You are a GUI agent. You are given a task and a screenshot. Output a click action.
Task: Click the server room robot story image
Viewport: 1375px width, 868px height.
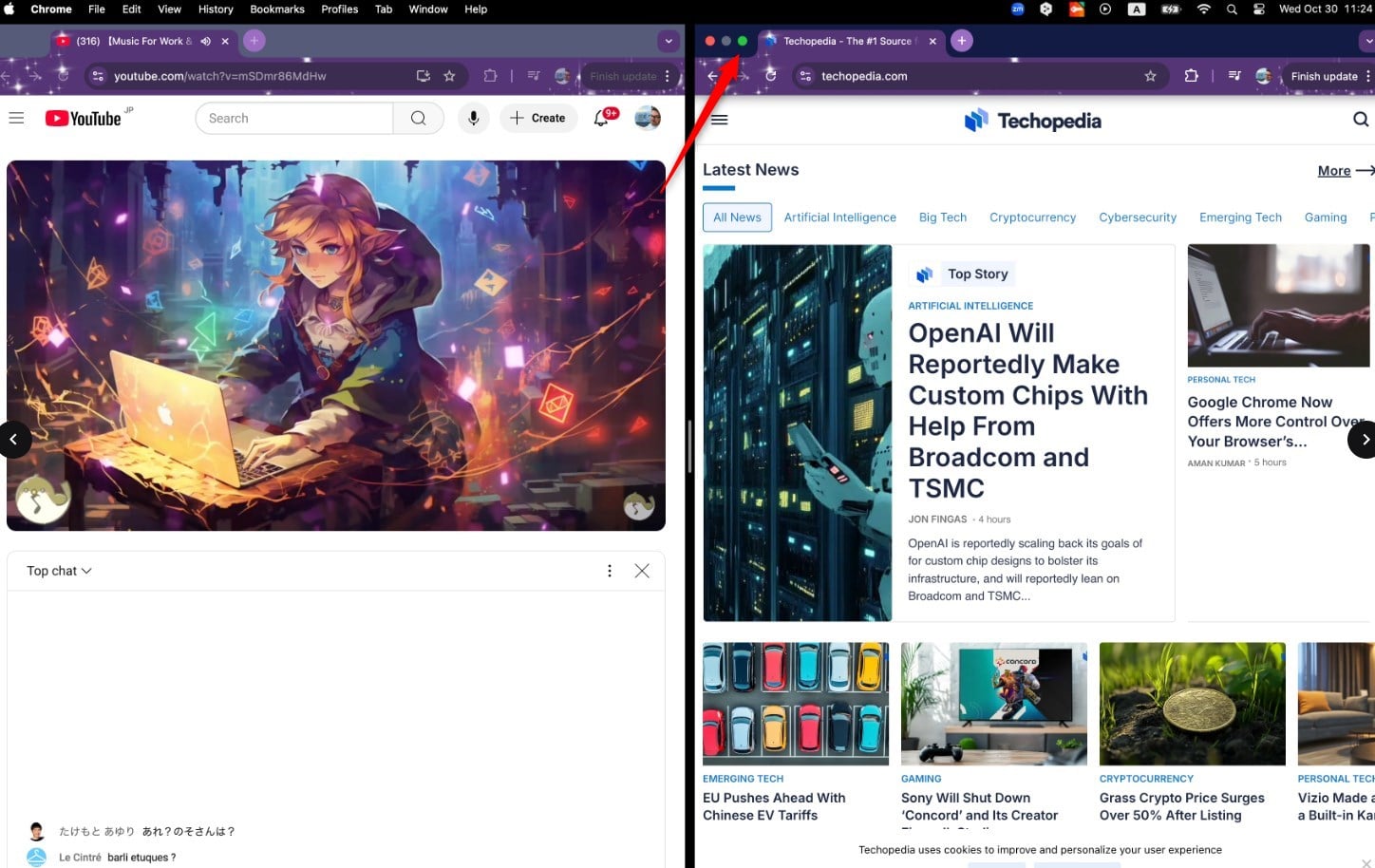798,433
